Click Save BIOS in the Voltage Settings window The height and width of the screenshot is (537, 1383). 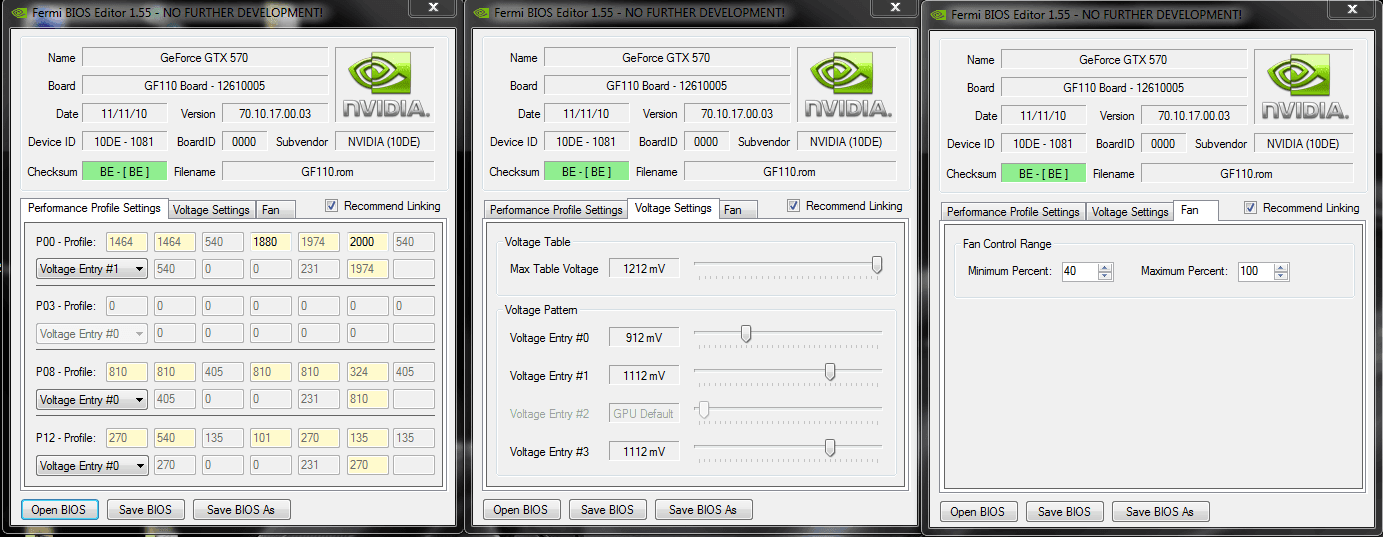(x=608, y=509)
